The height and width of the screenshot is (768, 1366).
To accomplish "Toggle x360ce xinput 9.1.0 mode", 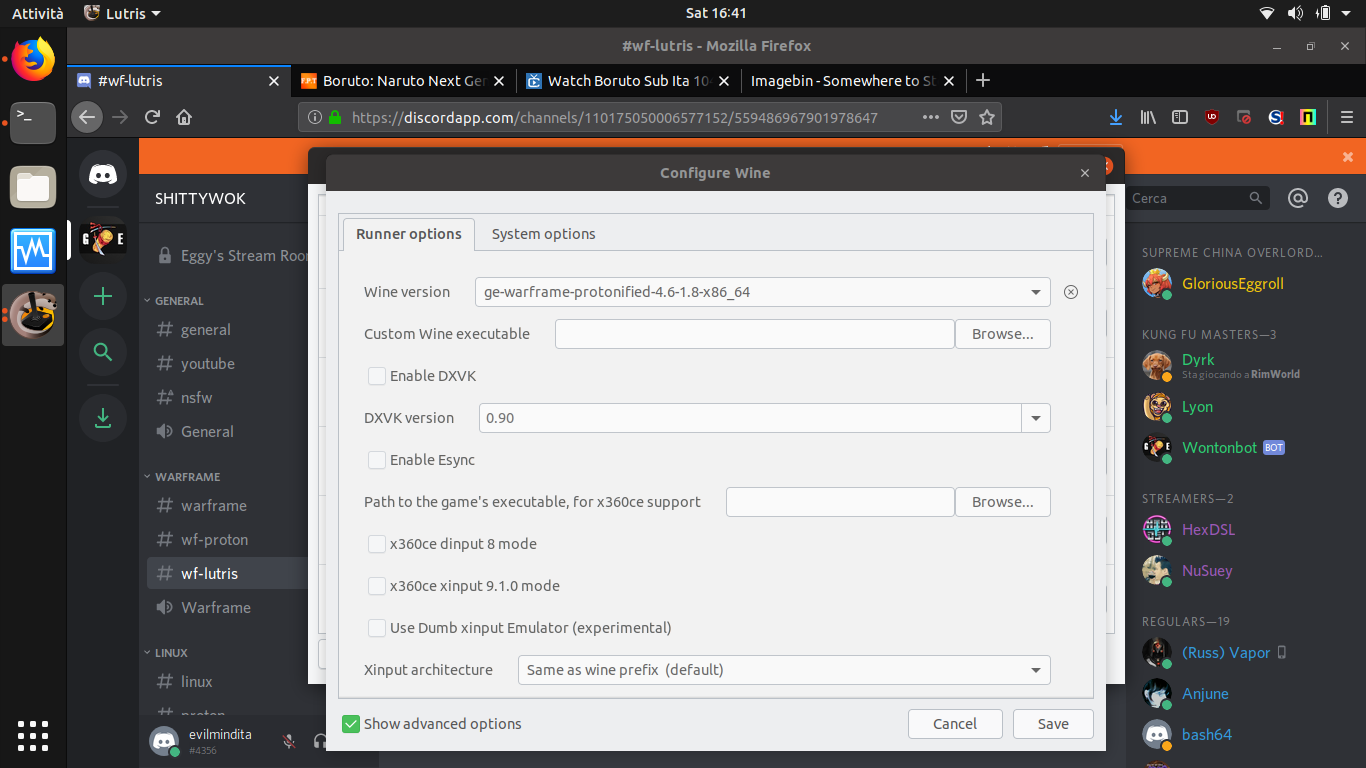I will [377, 586].
